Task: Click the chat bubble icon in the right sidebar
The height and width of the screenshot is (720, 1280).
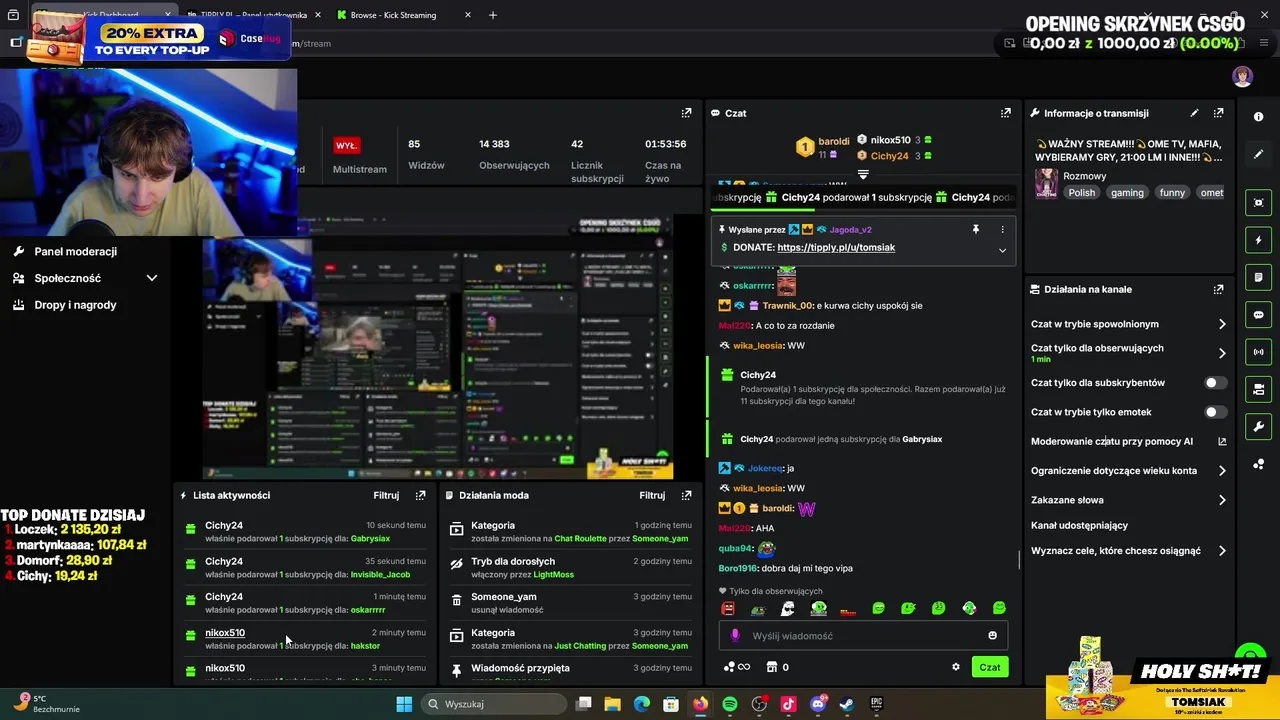Action: pos(1258,315)
